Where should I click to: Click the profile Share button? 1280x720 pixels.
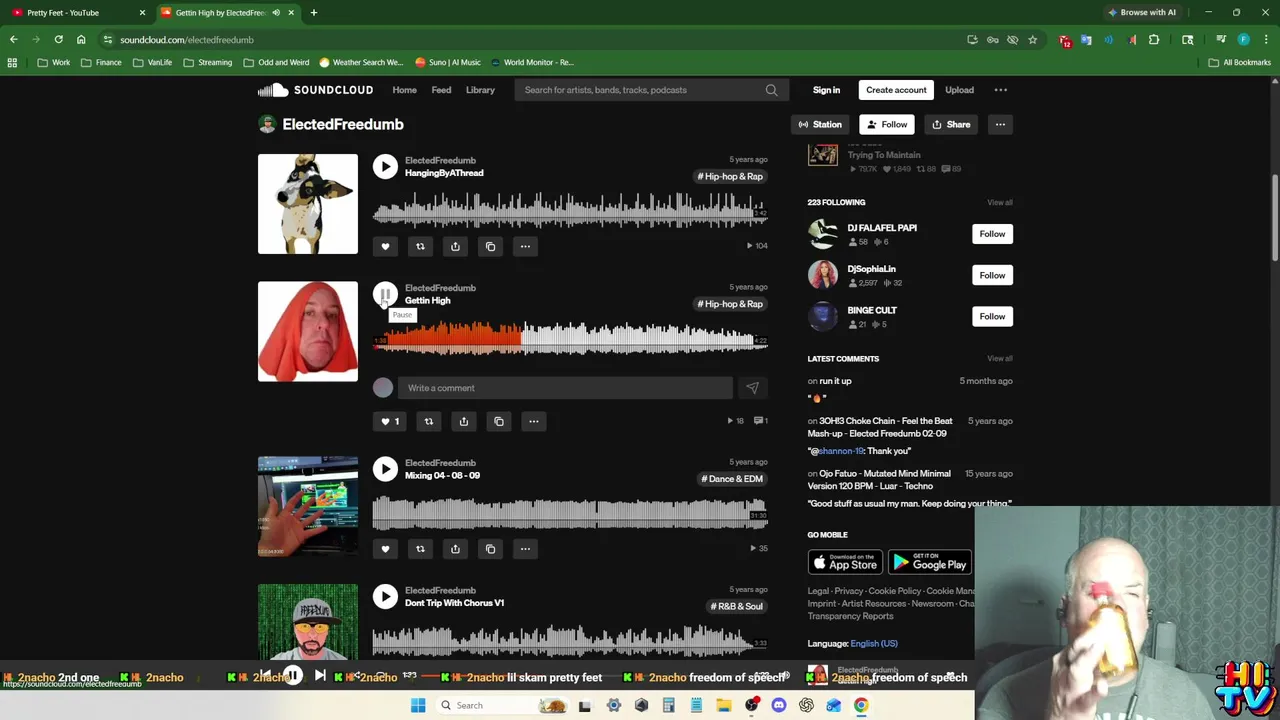click(x=951, y=125)
